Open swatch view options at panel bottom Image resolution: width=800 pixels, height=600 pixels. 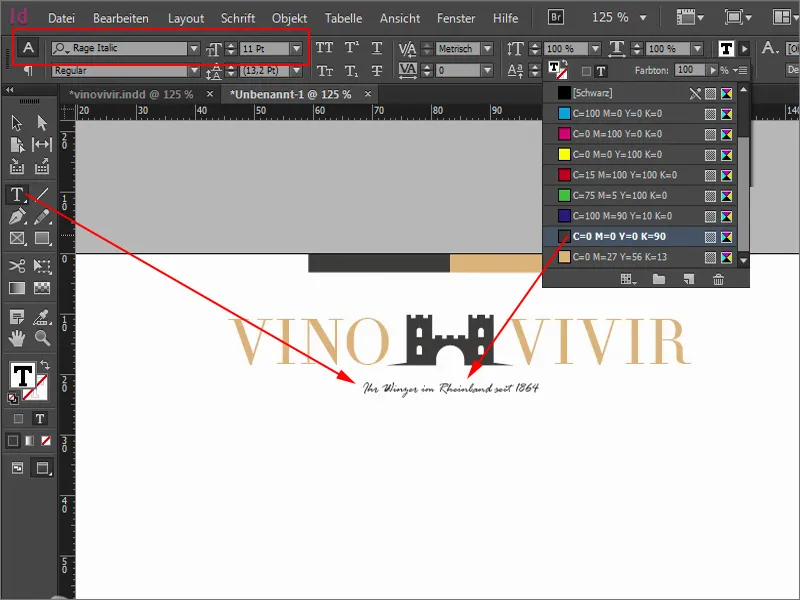click(629, 279)
